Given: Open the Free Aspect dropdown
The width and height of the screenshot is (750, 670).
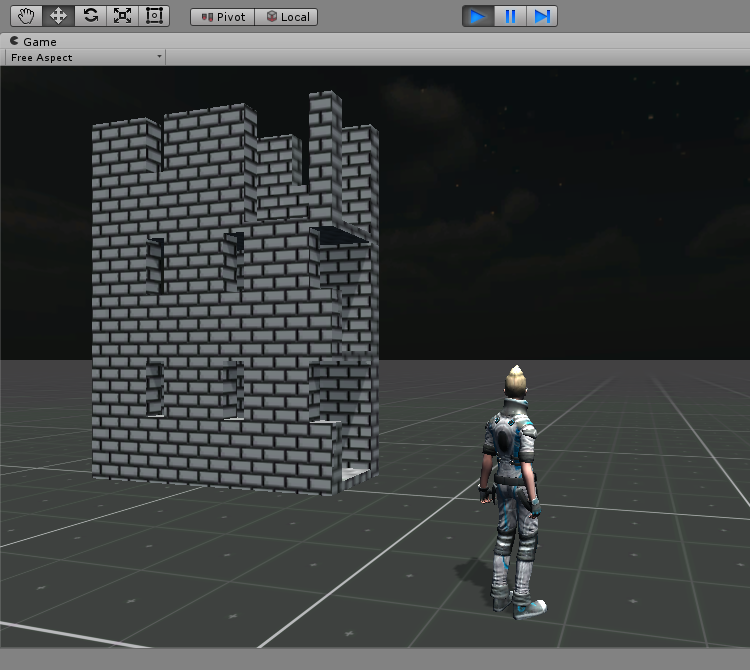Looking at the screenshot, I should tap(85, 57).
